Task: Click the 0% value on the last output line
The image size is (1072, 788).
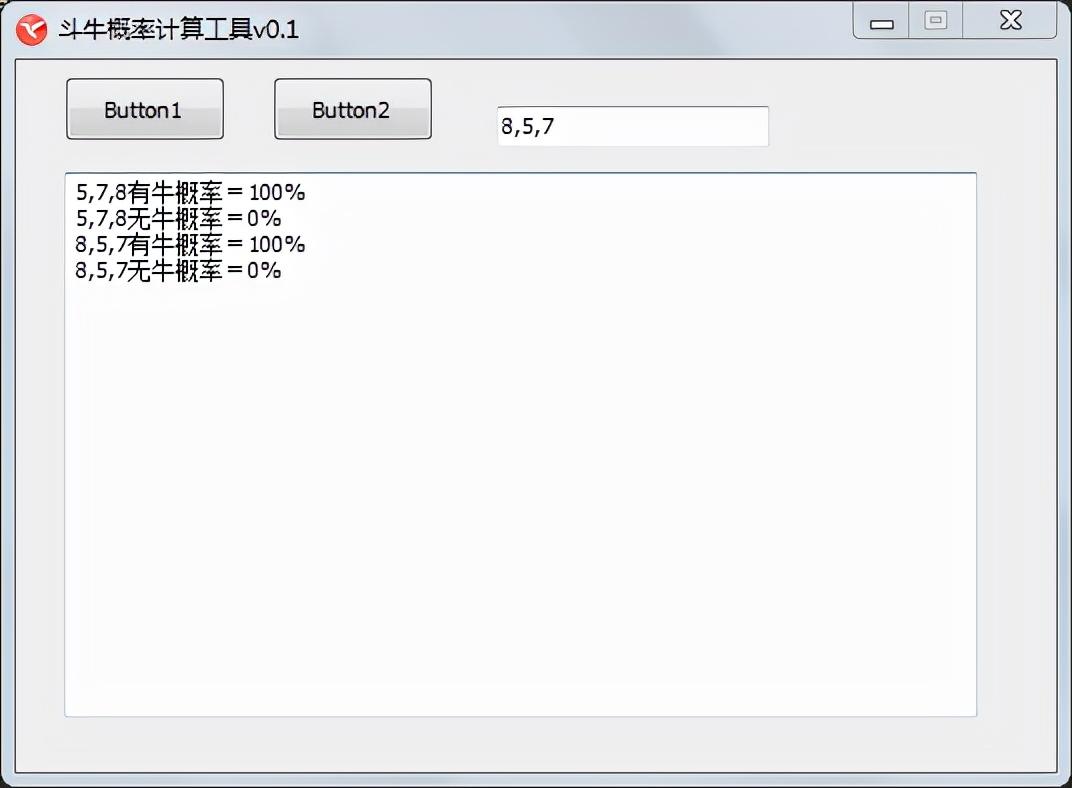Action: [265, 271]
